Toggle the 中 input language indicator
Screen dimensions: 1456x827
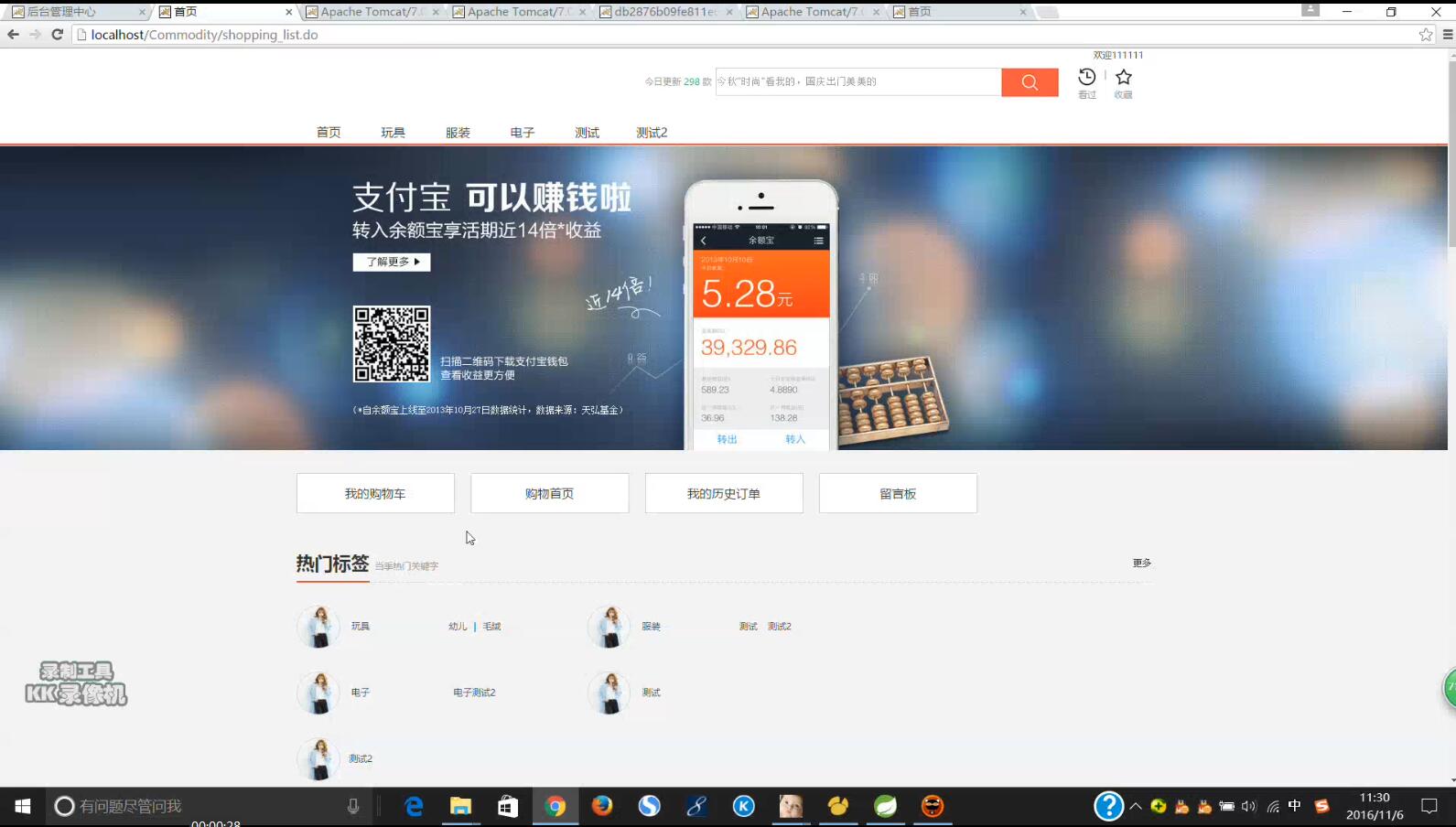tap(1295, 806)
